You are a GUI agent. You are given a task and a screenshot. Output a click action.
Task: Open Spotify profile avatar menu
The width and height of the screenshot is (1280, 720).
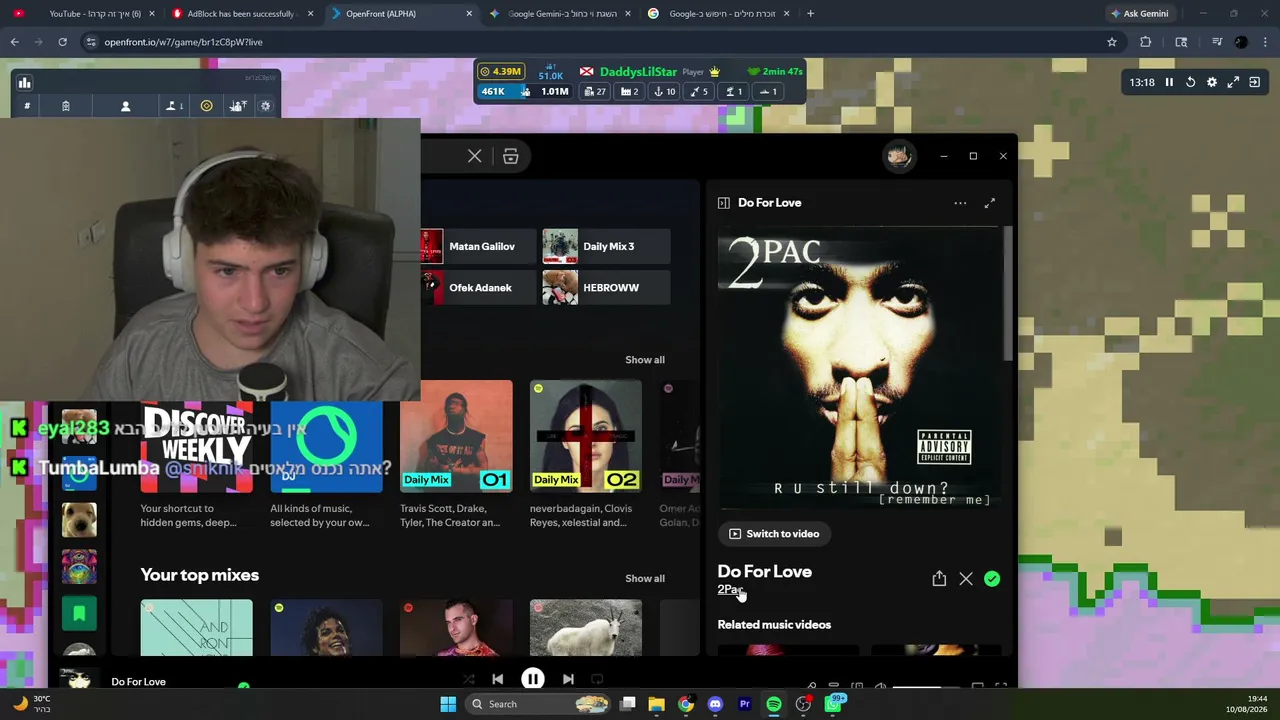click(898, 156)
